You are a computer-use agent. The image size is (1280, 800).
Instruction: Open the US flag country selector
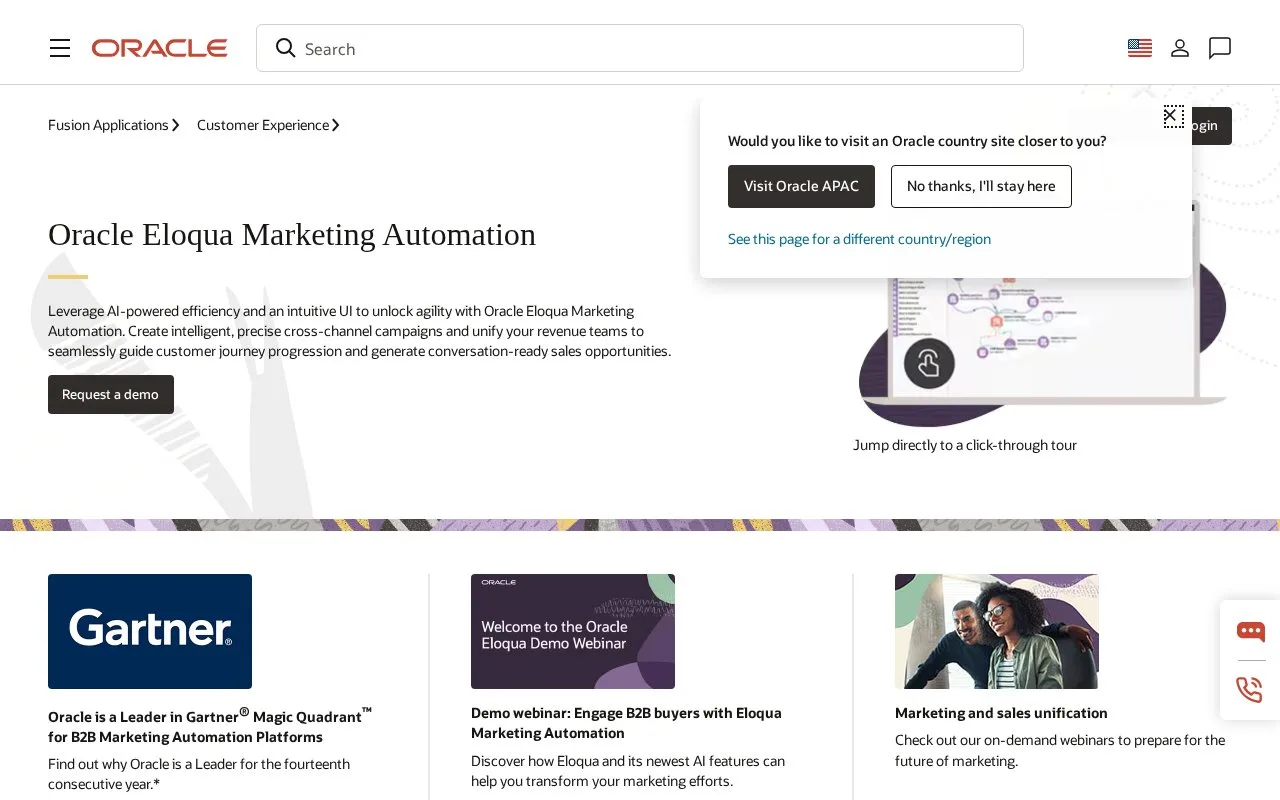(1140, 48)
